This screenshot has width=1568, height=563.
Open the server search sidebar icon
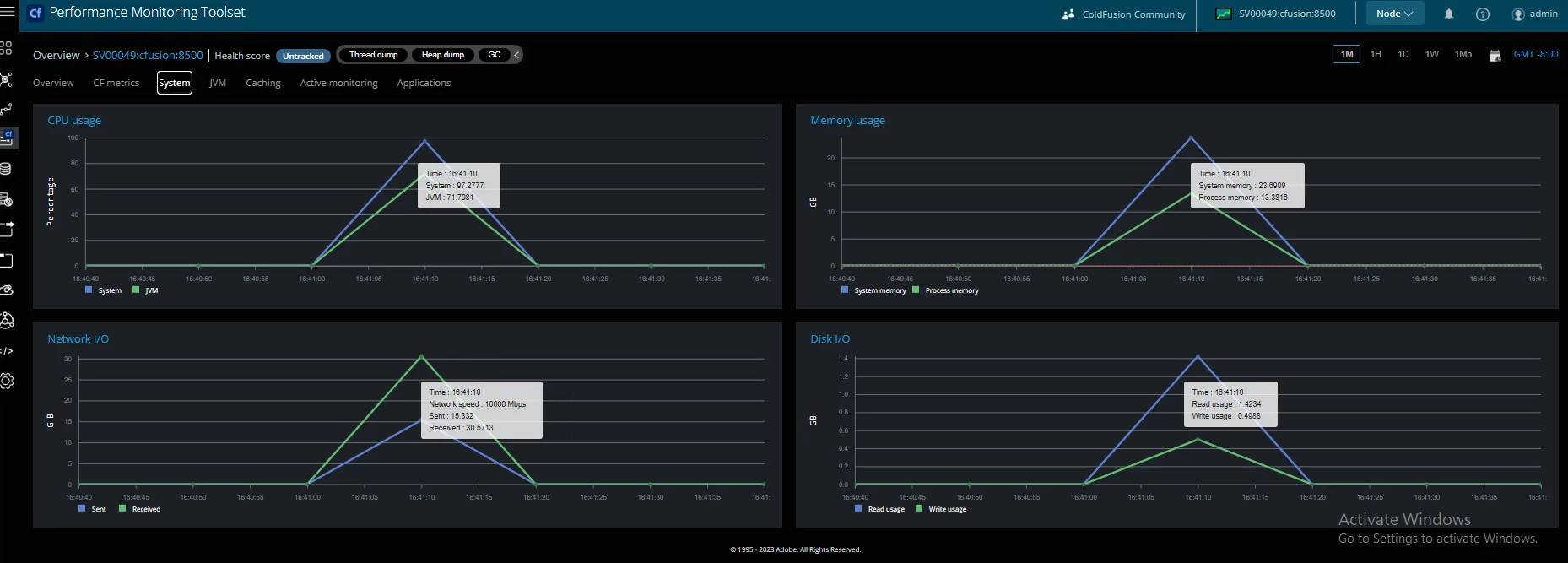point(6,199)
